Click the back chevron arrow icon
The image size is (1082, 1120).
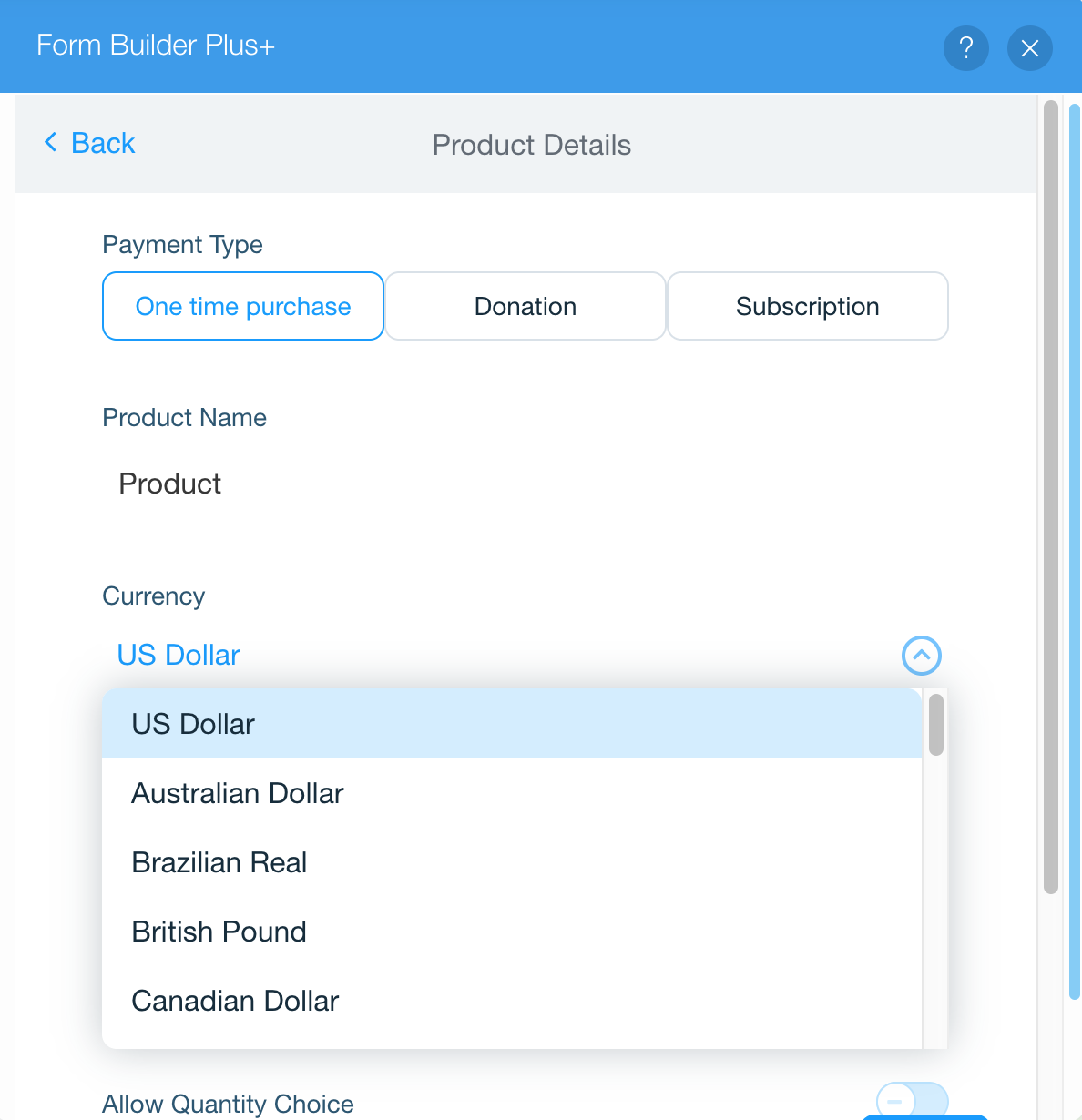(x=51, y=143)
